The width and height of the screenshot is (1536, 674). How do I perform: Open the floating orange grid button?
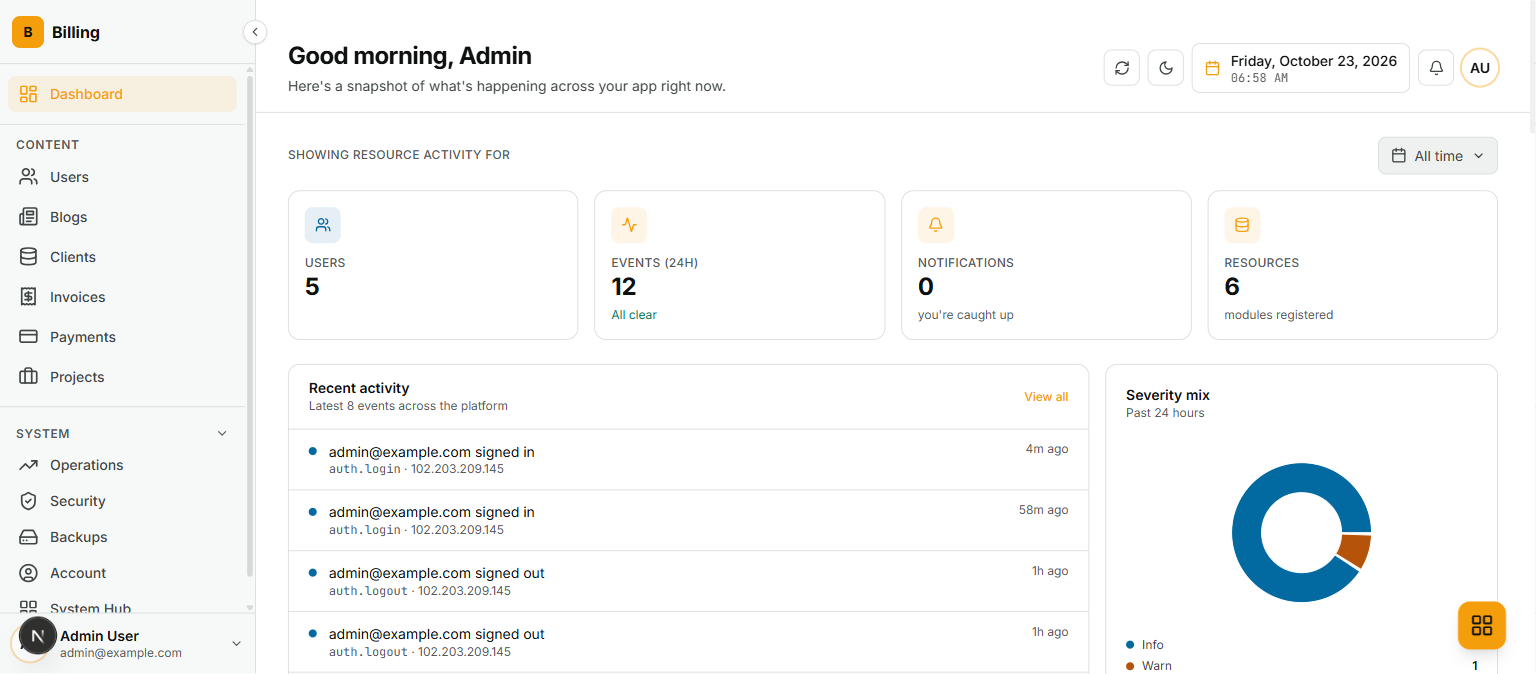tap(1482, 626)
